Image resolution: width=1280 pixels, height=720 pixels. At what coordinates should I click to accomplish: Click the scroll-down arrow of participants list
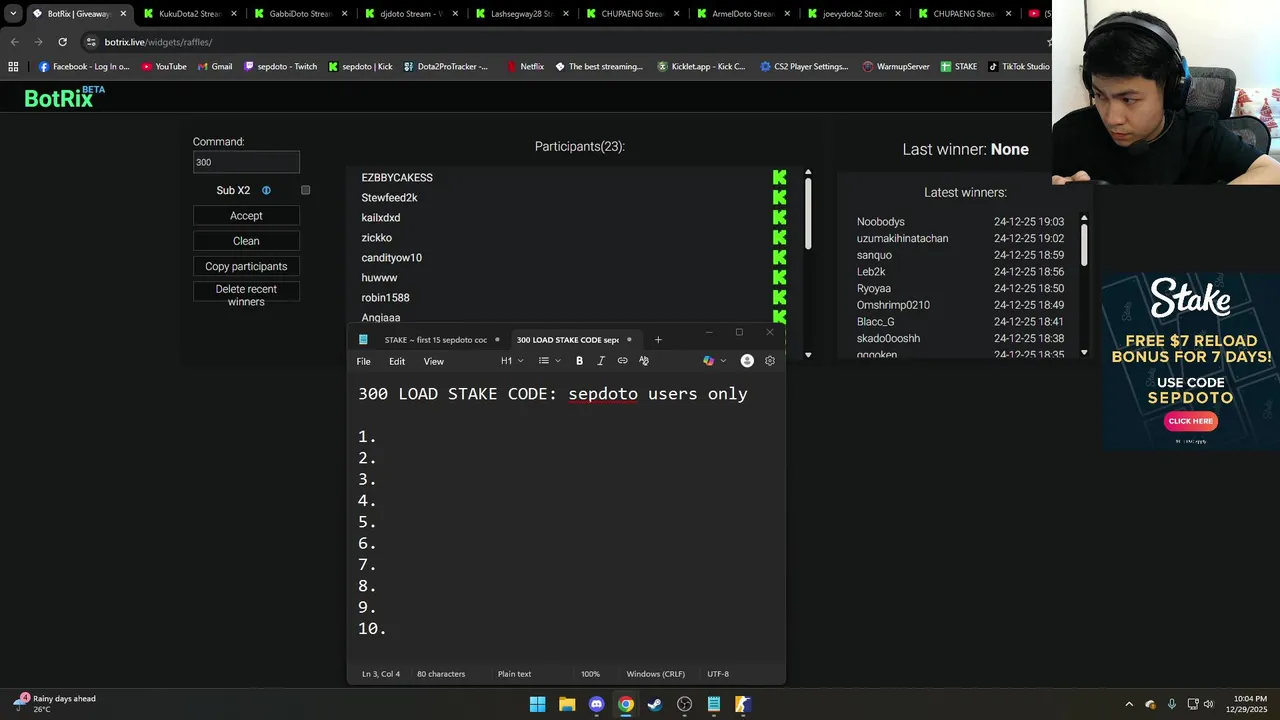pyautogui.click(x=808, y=354)
